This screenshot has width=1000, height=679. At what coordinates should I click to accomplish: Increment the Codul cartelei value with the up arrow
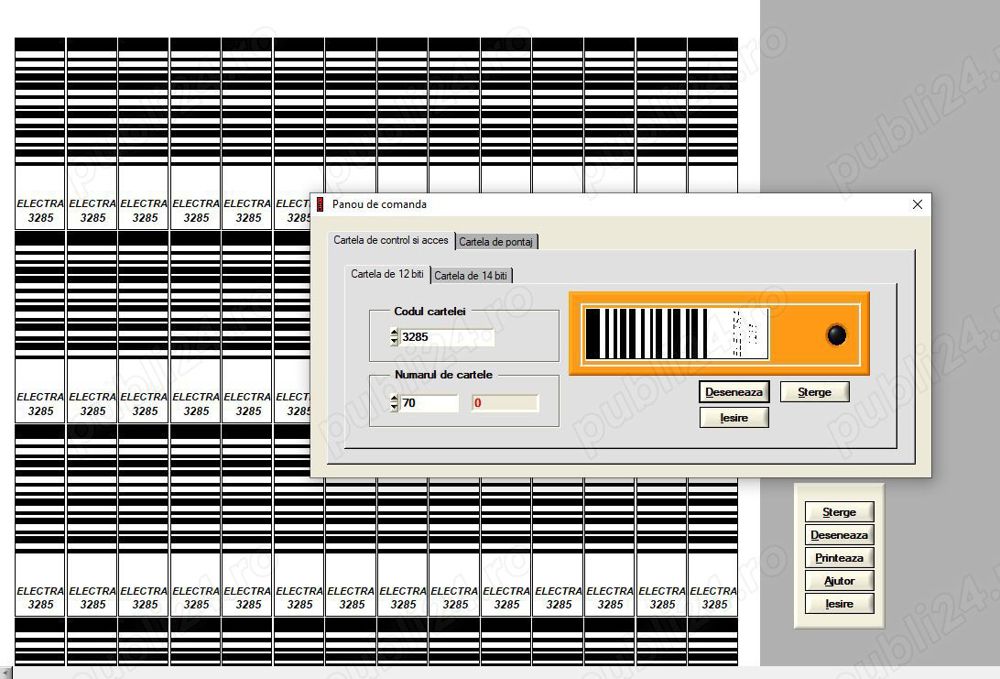click(392, 333)
